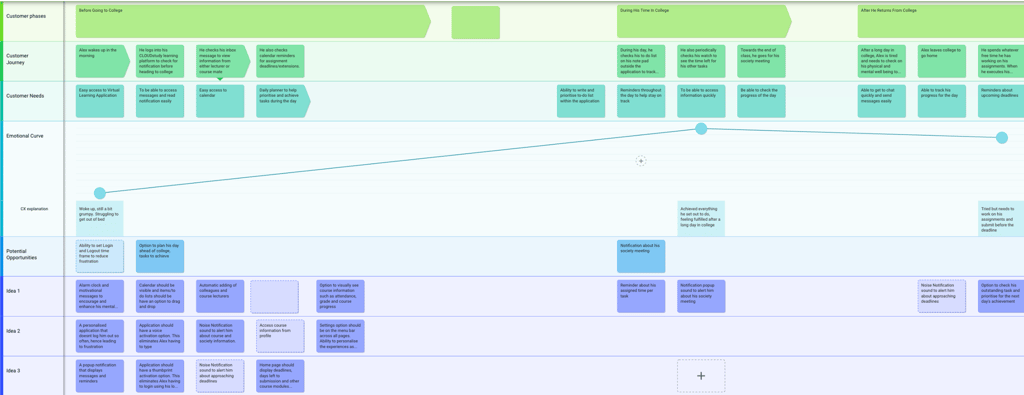Image resolution: width=1024 pixels, height=395 pixels.
Task: Select the emotional curve point at far right
Action: [1001, 138]
